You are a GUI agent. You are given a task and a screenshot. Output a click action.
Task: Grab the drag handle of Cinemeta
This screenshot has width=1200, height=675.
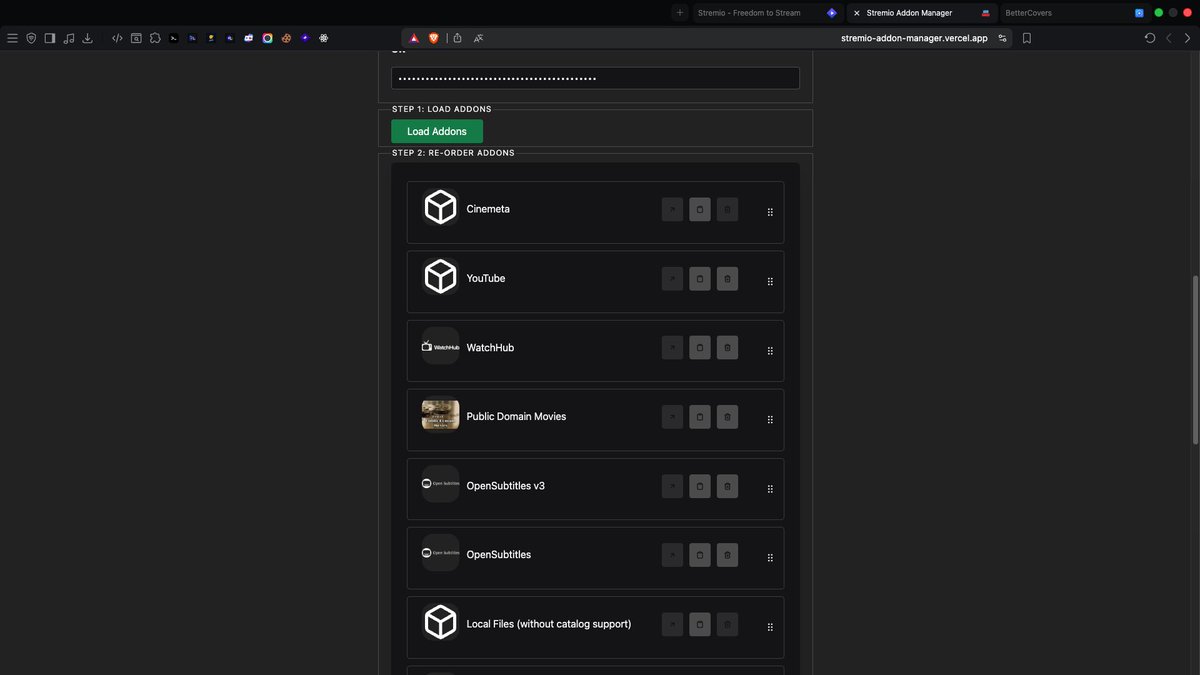770,212
